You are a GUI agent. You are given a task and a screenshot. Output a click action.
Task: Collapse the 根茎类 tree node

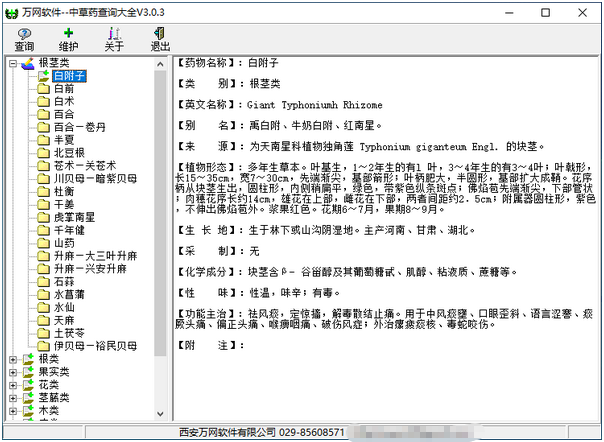pos(13,63)
